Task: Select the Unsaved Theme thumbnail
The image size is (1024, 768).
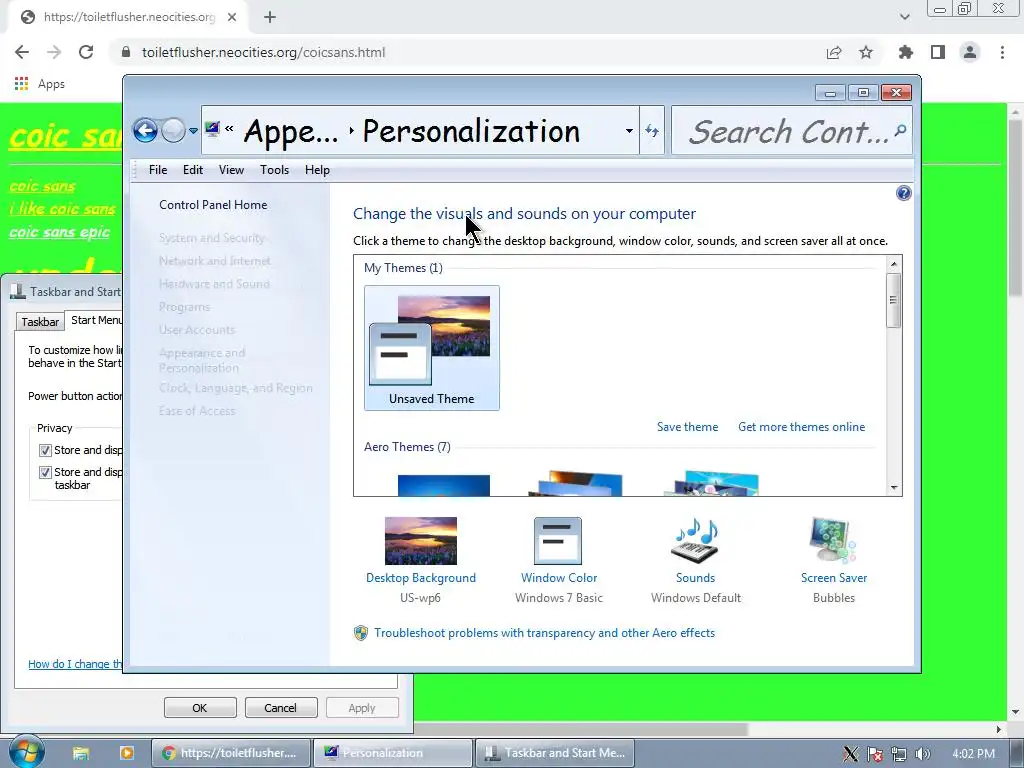Action: [x=432, y=347]
